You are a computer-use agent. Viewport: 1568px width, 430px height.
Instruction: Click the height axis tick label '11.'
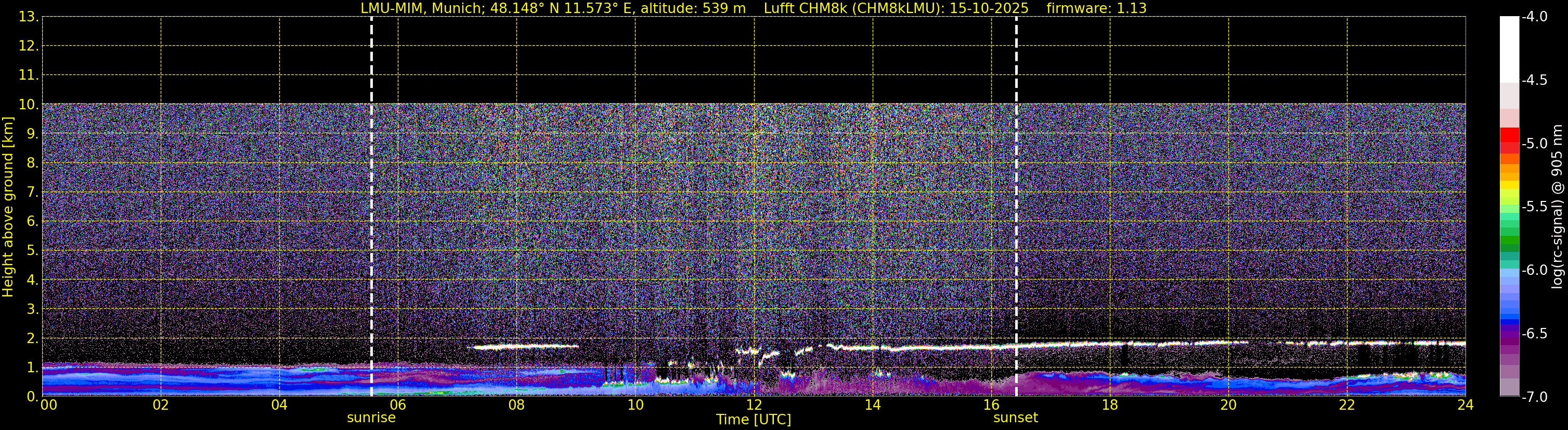(28, 75)
